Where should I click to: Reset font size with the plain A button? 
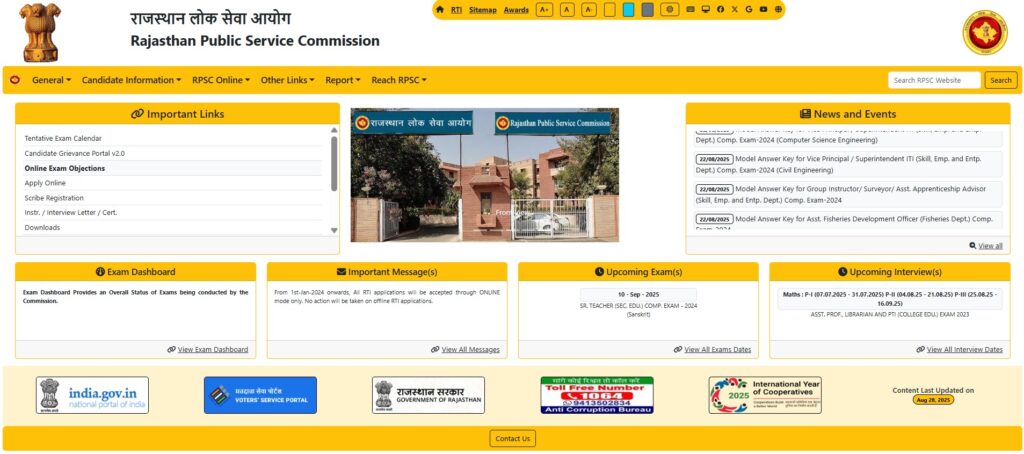tap(567, 10)
